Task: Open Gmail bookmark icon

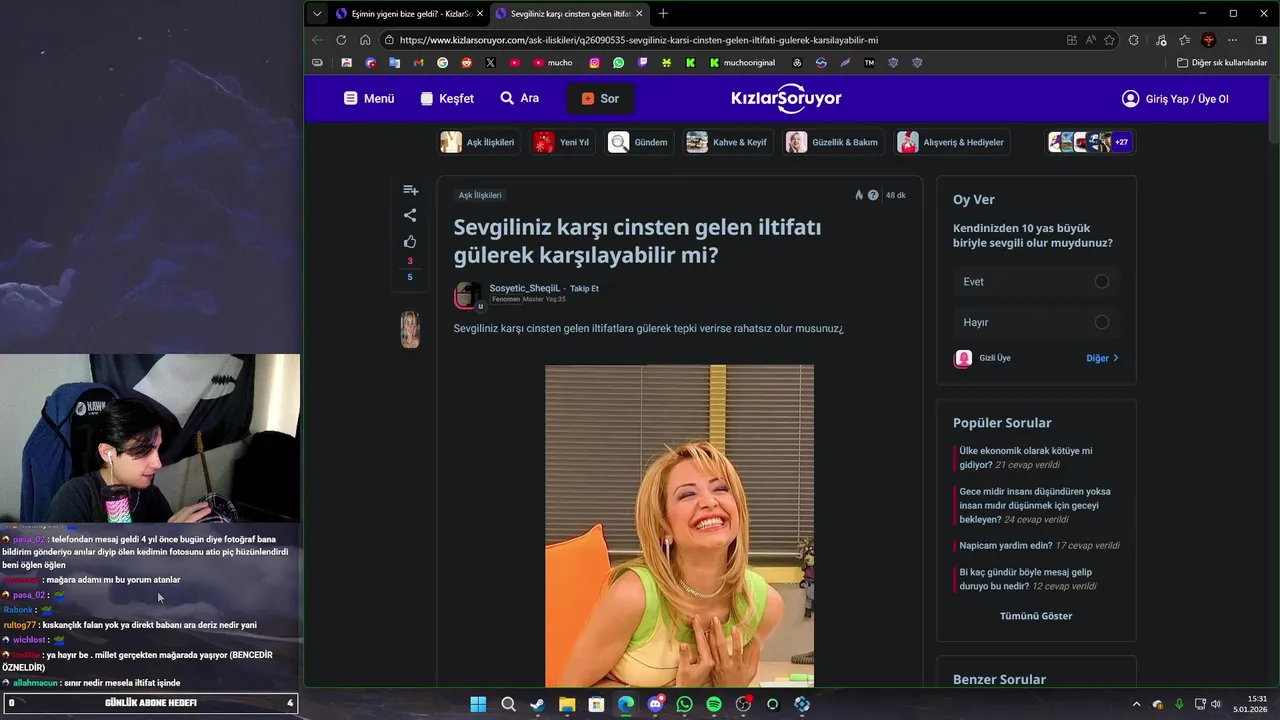Action: point(418,62)
